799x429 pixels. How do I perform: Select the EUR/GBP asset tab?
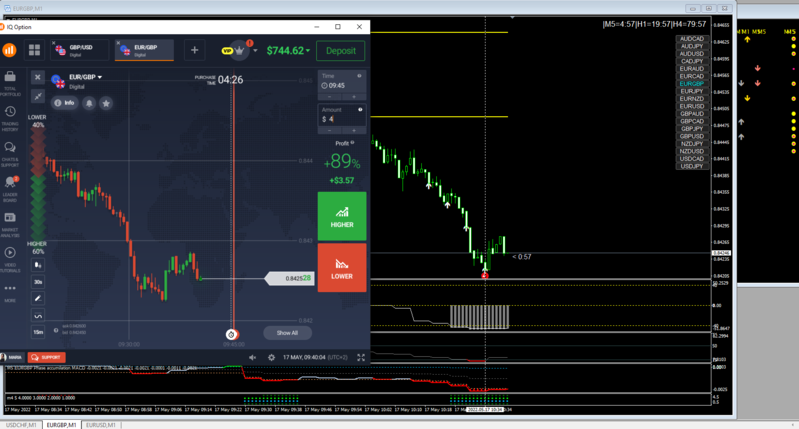[x=145, y=50]
